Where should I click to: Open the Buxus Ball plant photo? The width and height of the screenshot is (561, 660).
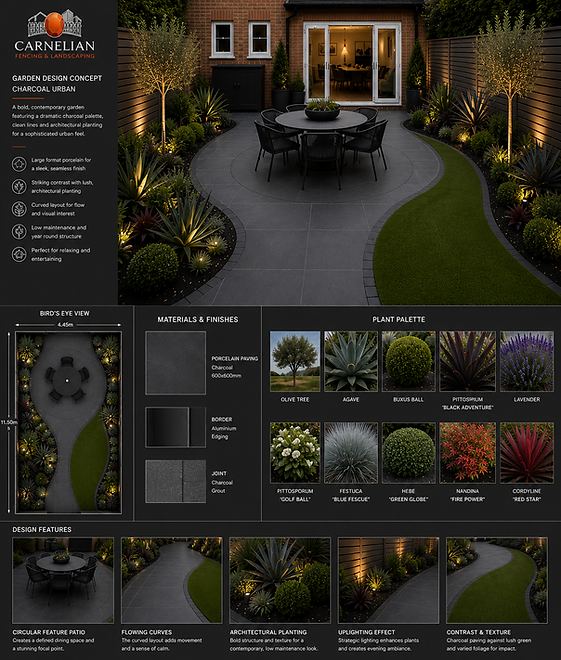click(409, 361)
